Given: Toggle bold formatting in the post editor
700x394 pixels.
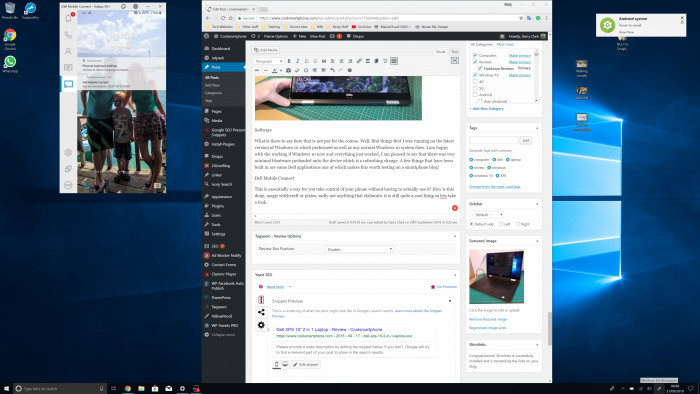Looking at the screenshot, I should point(289,61).
